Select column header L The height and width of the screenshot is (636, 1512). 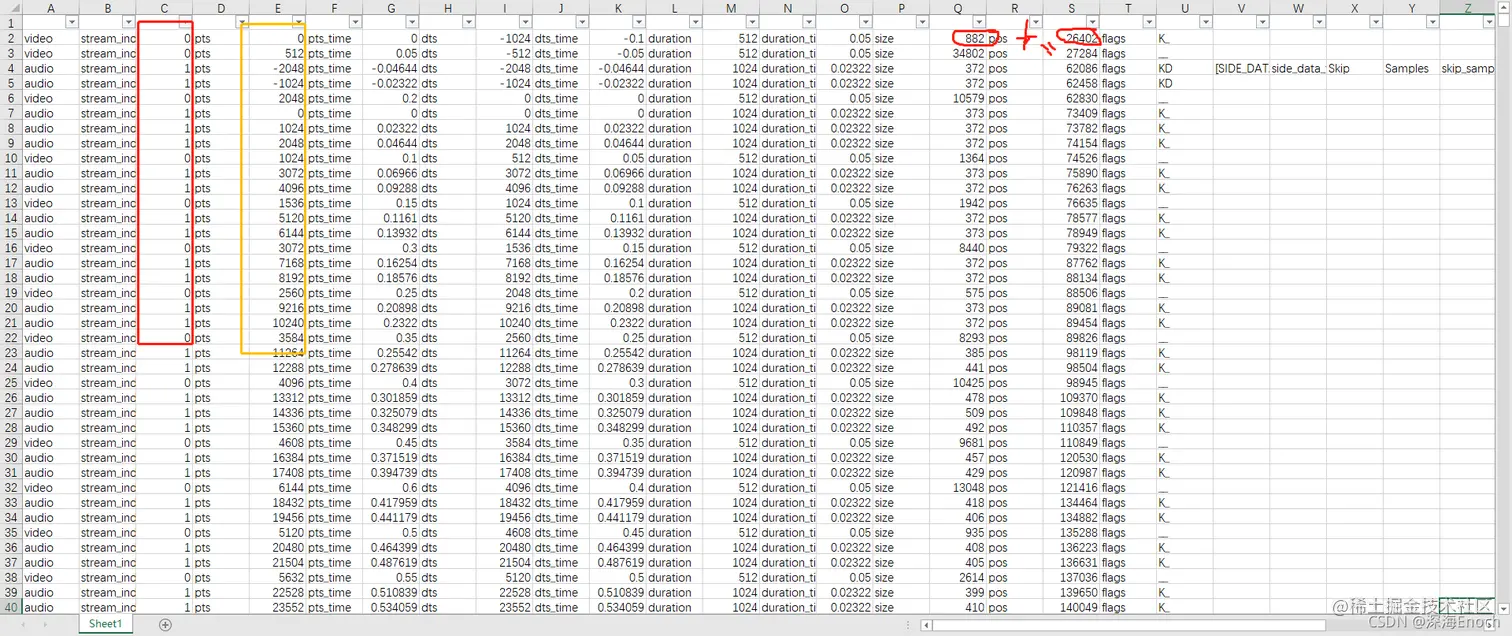675,8
